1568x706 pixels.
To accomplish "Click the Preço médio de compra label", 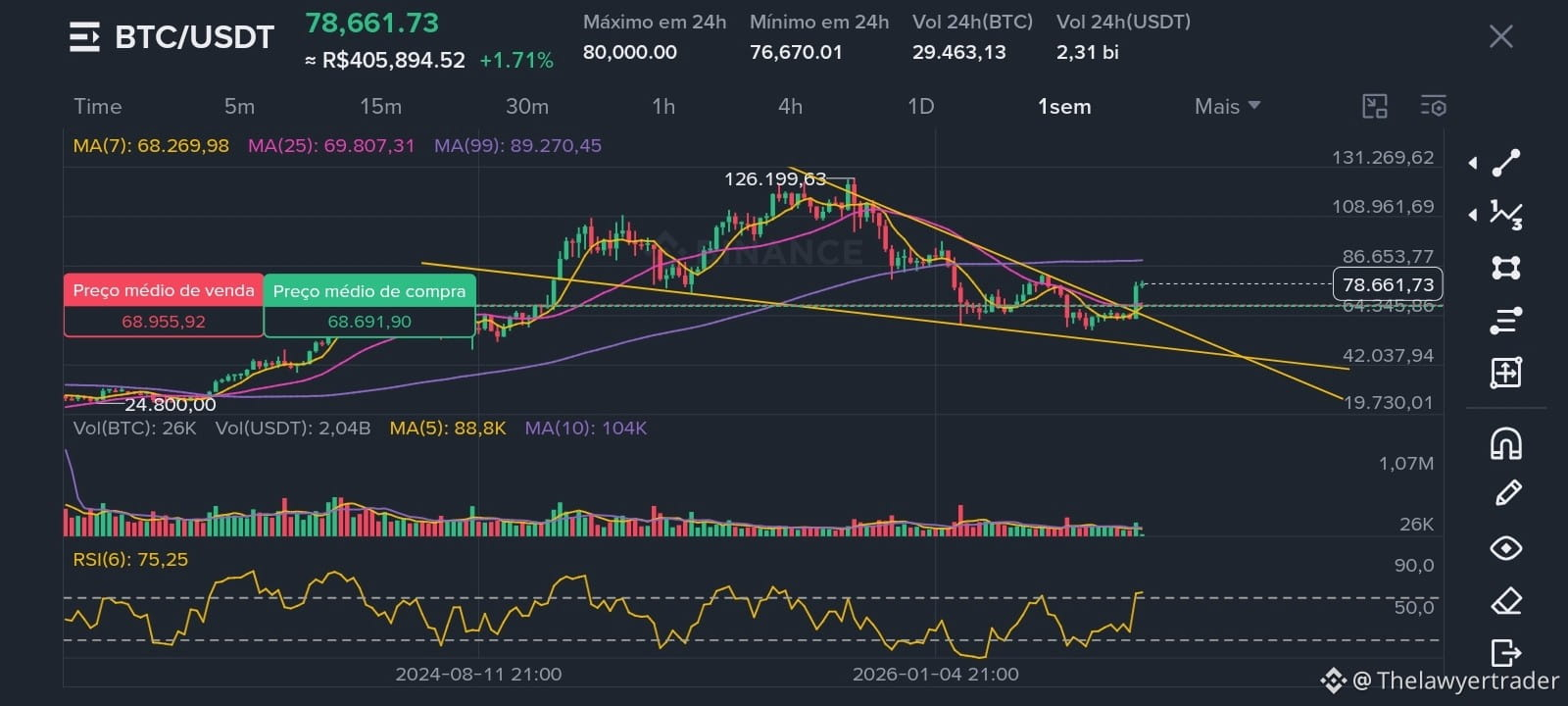I will 369,291.
